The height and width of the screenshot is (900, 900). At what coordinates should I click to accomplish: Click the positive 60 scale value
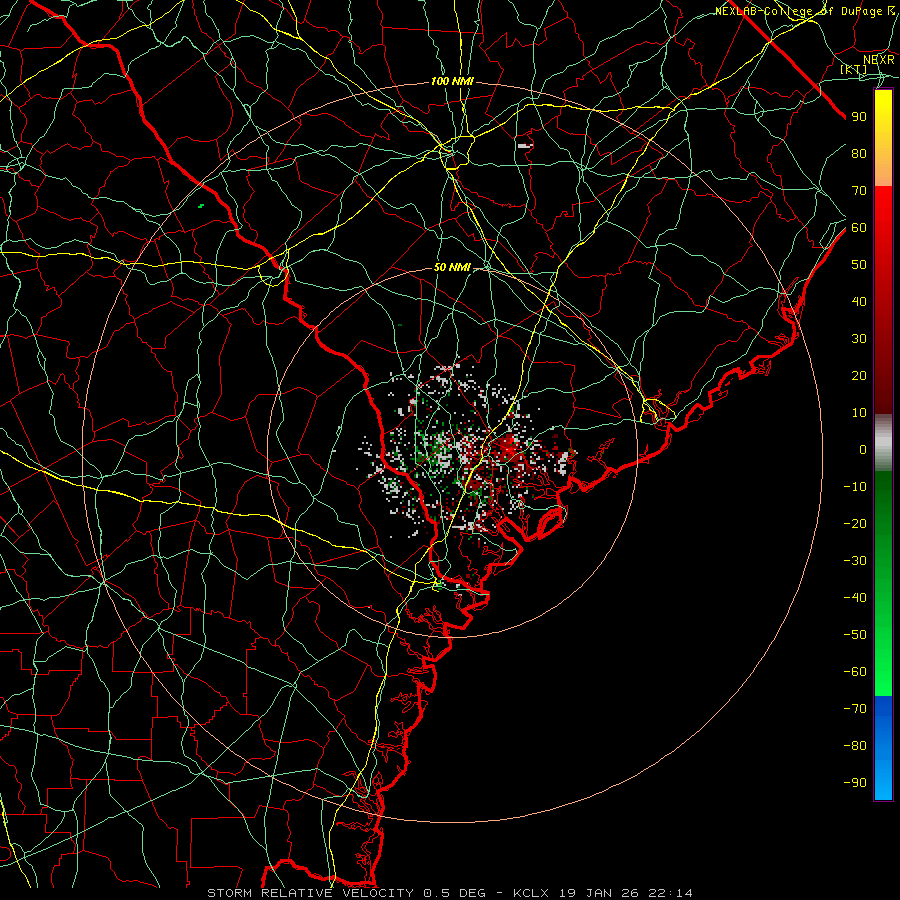pos(859,227)
